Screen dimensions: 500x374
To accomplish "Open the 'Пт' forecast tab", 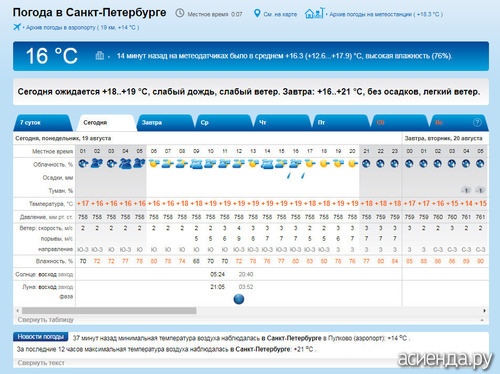I will [341, 123].
